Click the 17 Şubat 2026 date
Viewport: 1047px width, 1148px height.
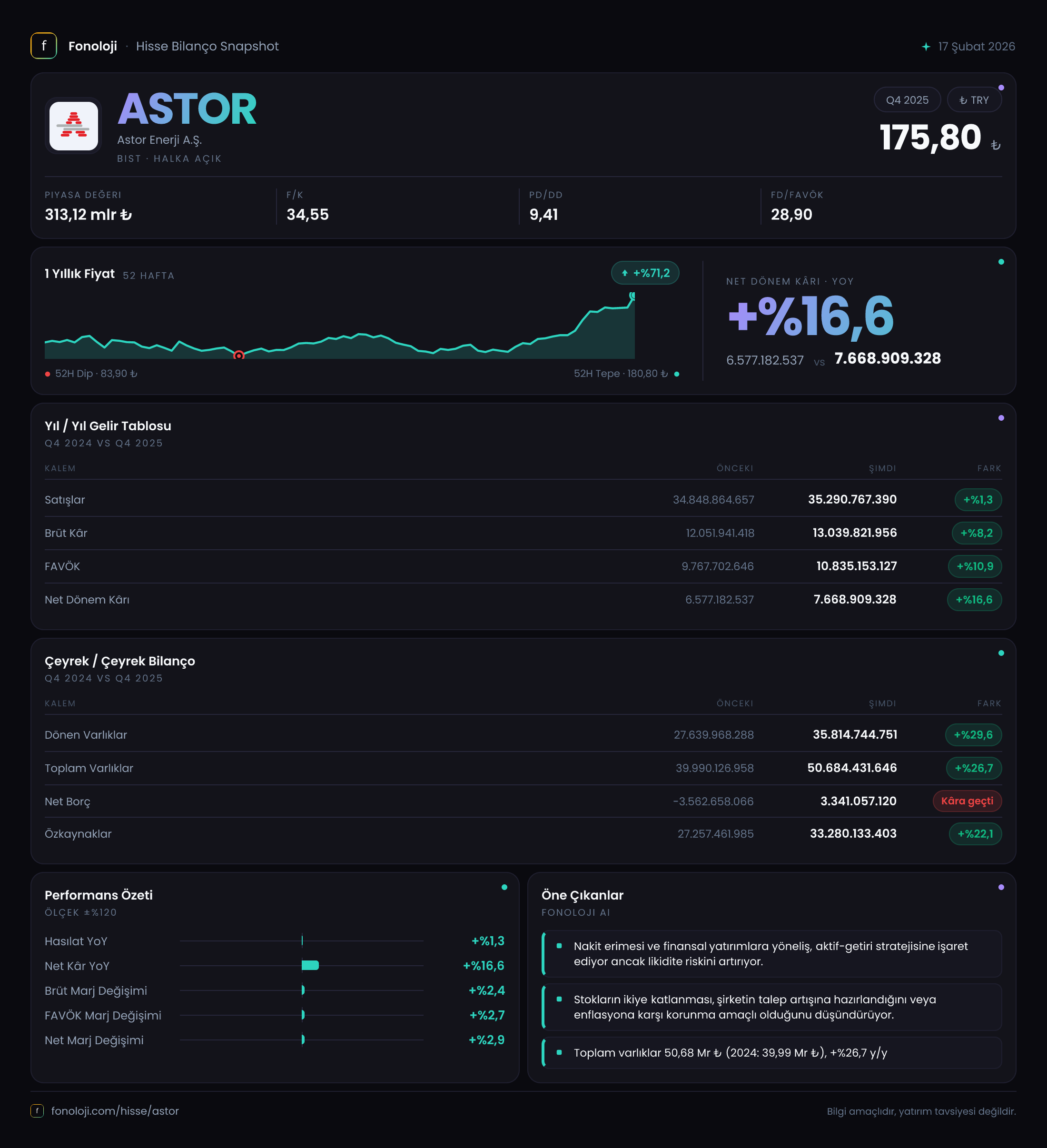(x=977, y=47)
